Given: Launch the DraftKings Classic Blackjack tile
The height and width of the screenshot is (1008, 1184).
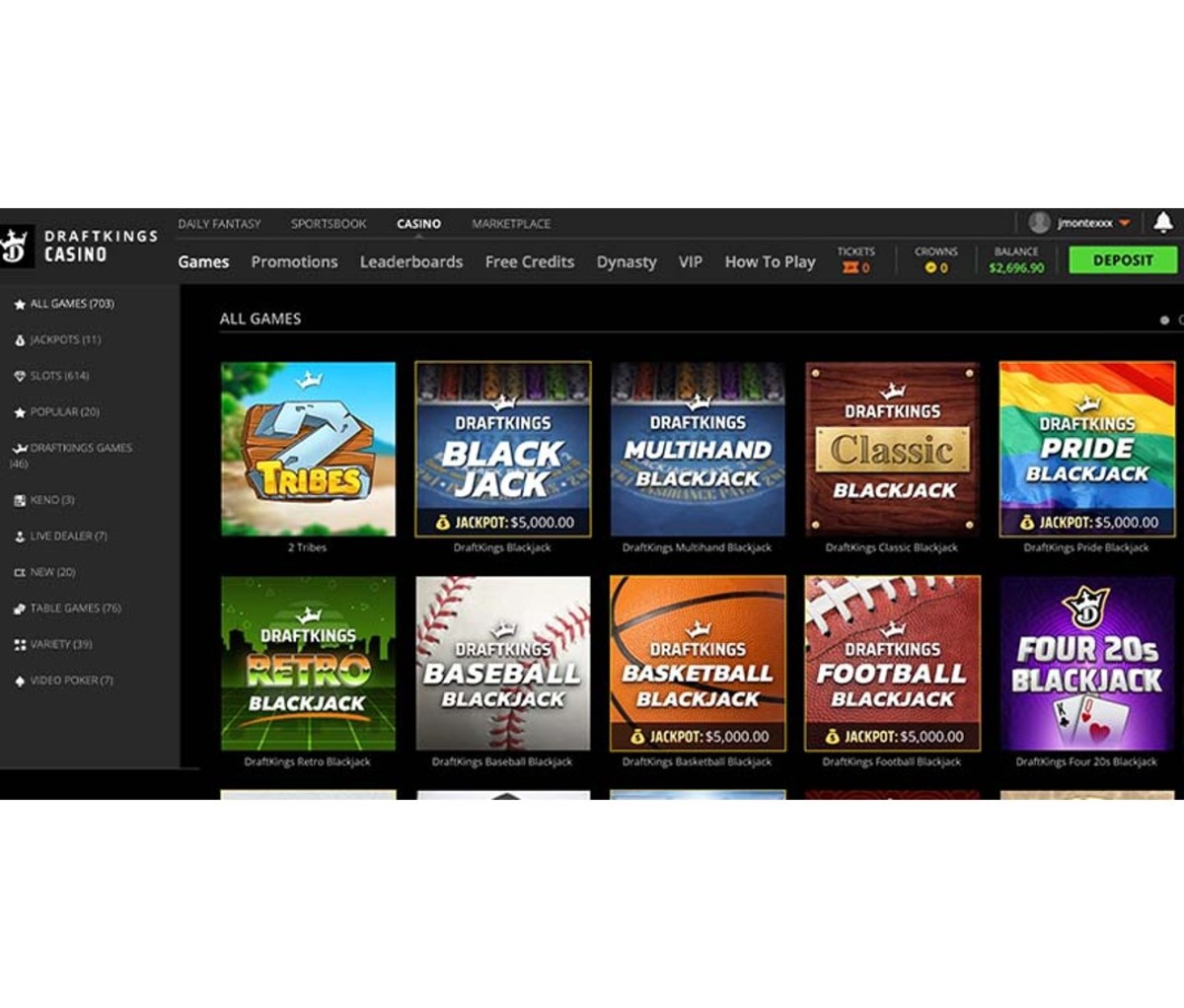Looking at the screenshot, I should (893, 449).
